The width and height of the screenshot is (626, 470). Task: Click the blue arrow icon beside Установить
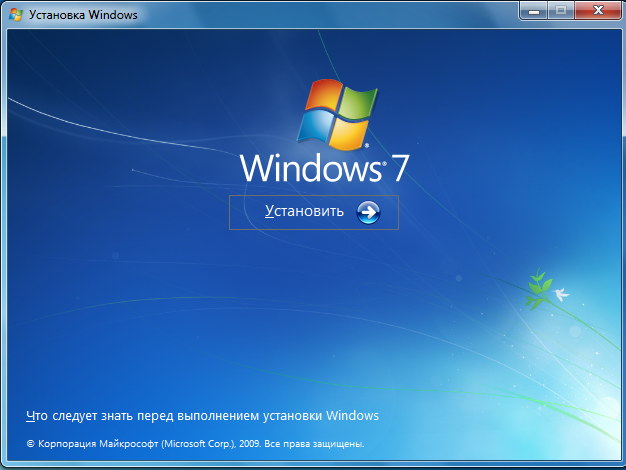[x=368, y=212]
